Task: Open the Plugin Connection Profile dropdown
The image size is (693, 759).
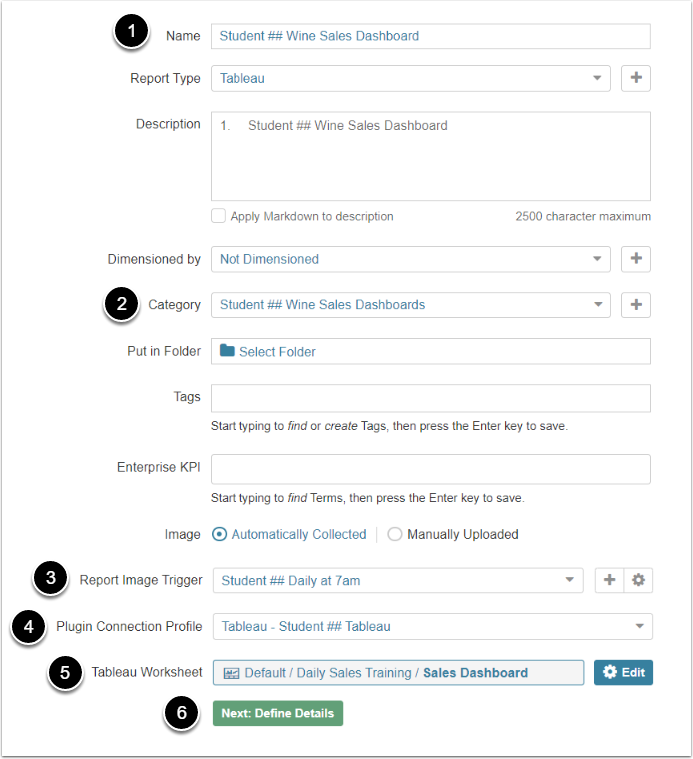Action: (x=432, y=627)
